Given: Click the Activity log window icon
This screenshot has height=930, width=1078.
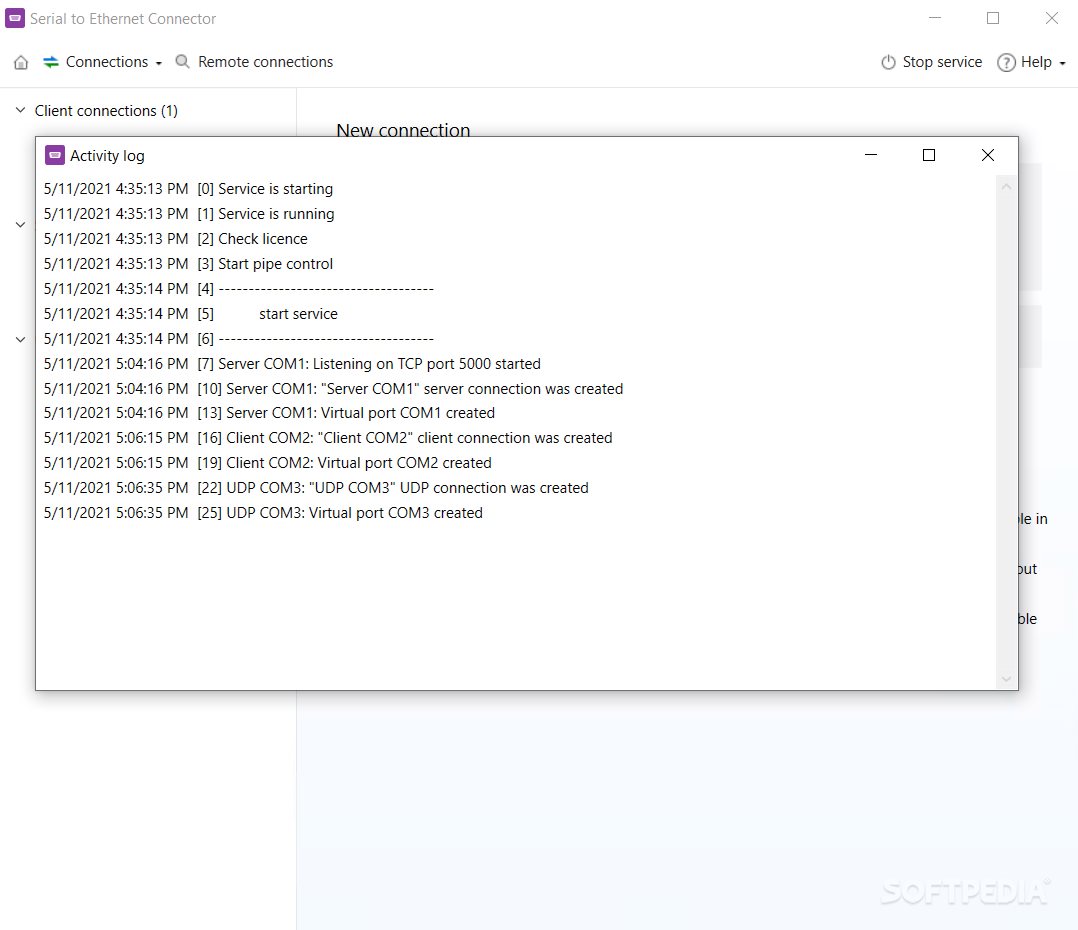Looking at the screenshot, I should (55, 155).
